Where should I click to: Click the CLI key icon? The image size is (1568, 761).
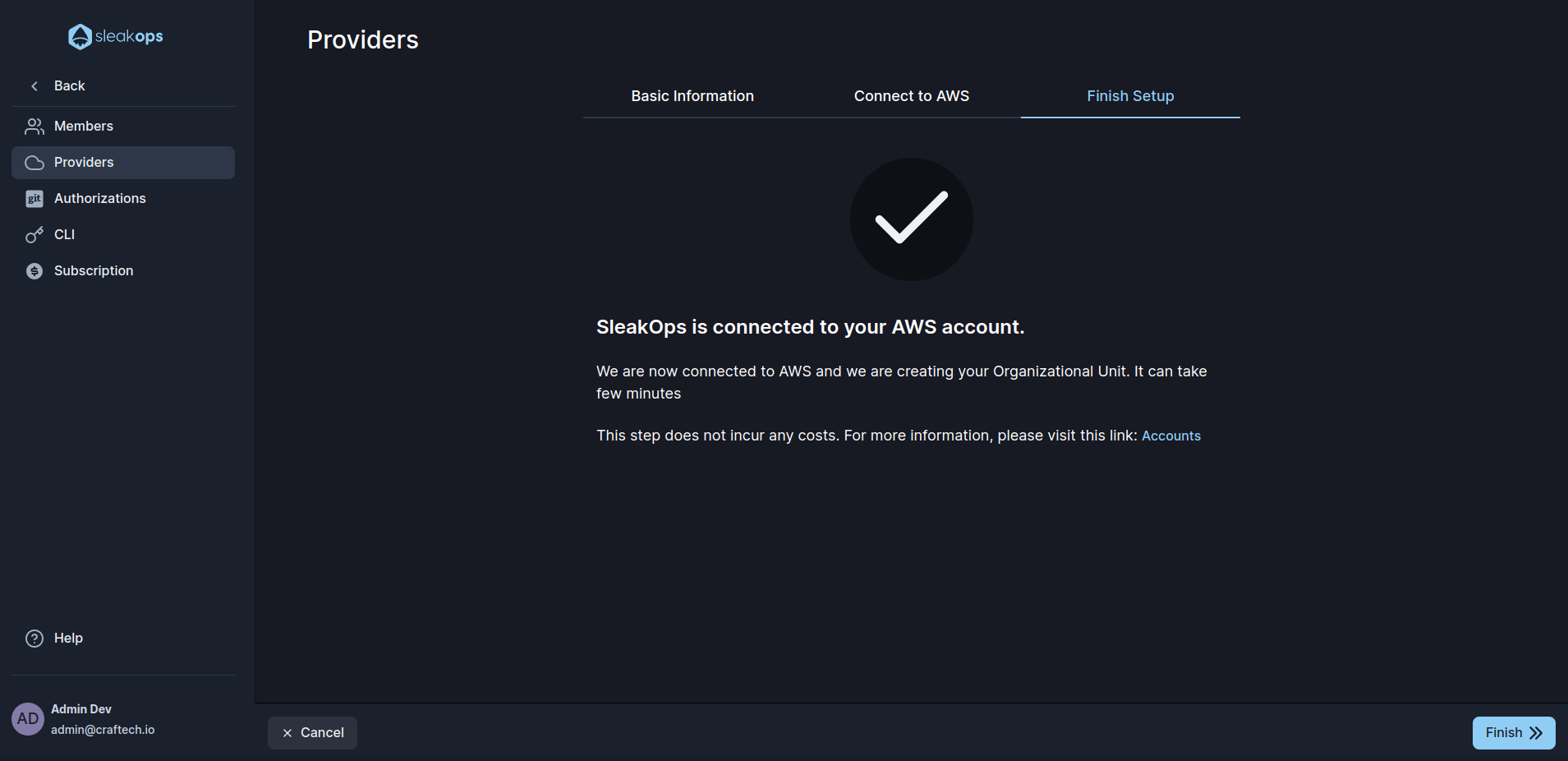coord(34,235)
